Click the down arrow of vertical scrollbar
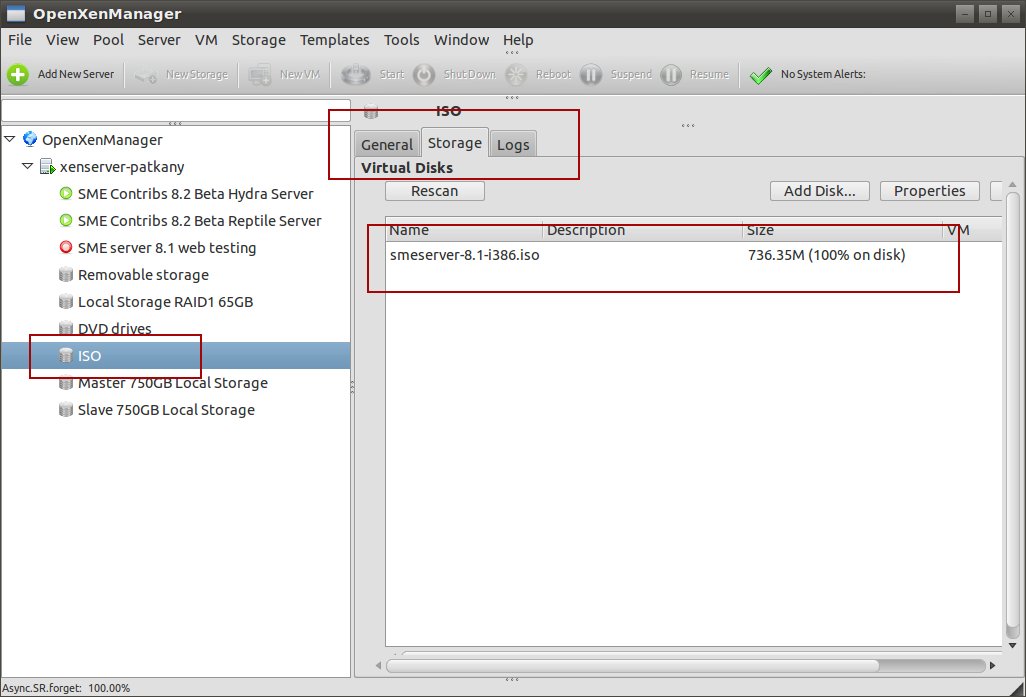The height and width of the screenshot is (697, 1026). point(1012,645)
